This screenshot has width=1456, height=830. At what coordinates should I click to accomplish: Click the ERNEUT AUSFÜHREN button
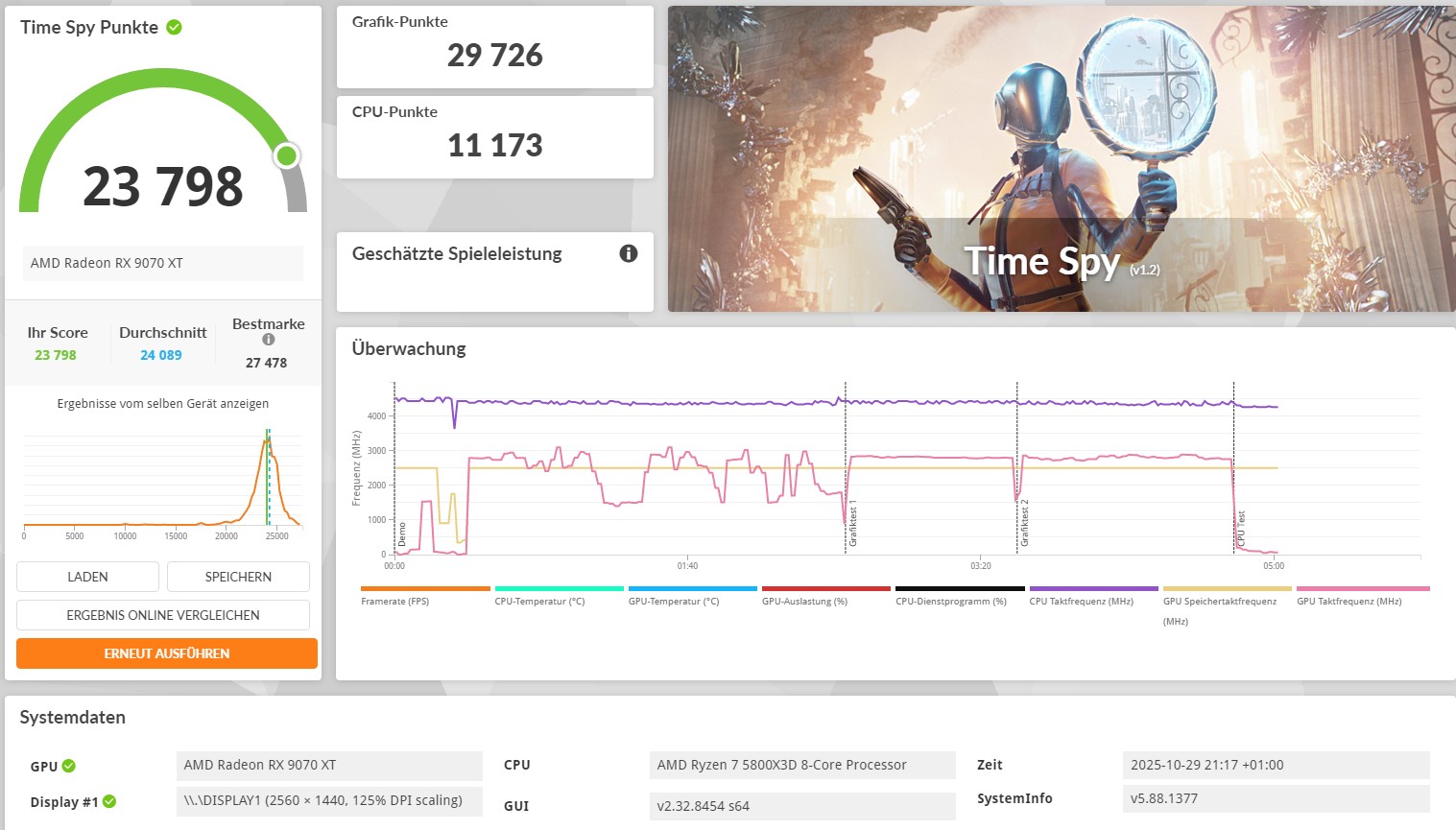tap(165, 653)
